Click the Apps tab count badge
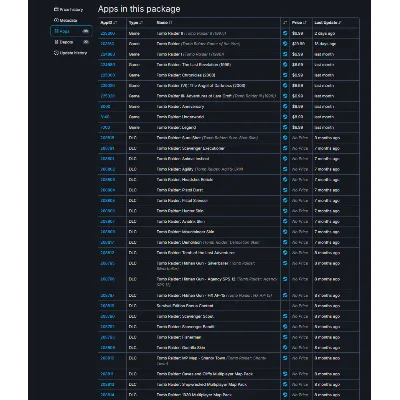Image resolution: width=400 pixels, height=400 pixels. coord(86,31)
